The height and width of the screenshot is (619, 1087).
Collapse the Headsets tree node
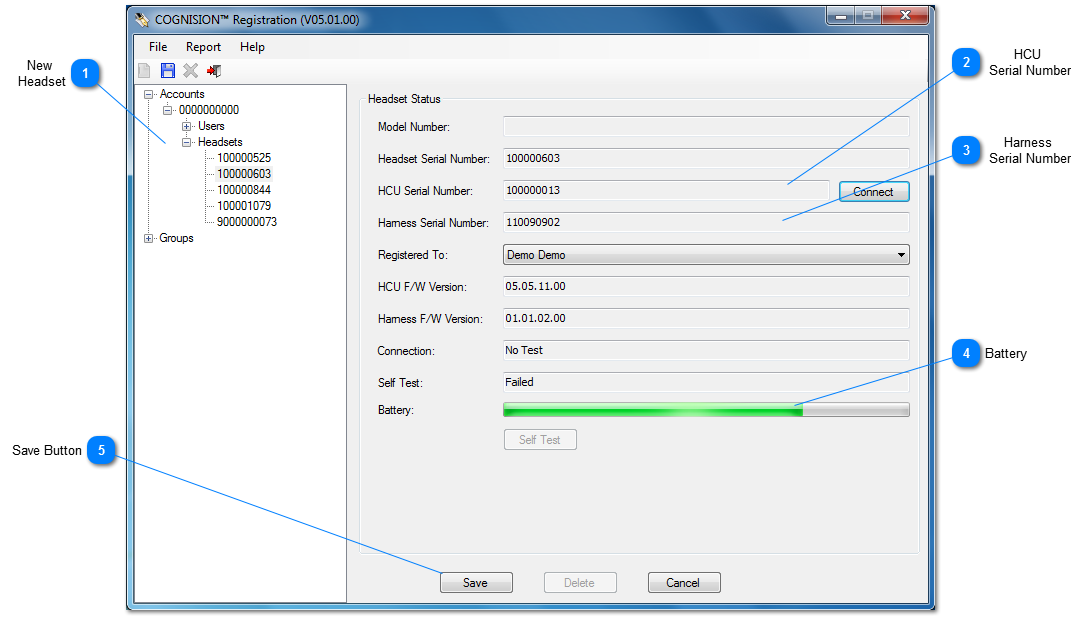187,142
